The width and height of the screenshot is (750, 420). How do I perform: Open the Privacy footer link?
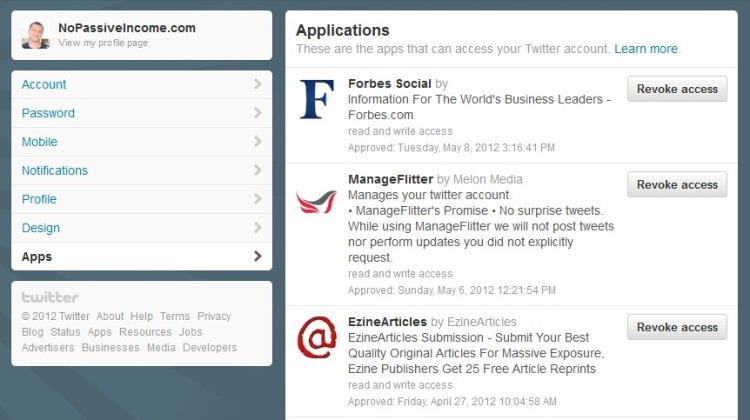214,316
